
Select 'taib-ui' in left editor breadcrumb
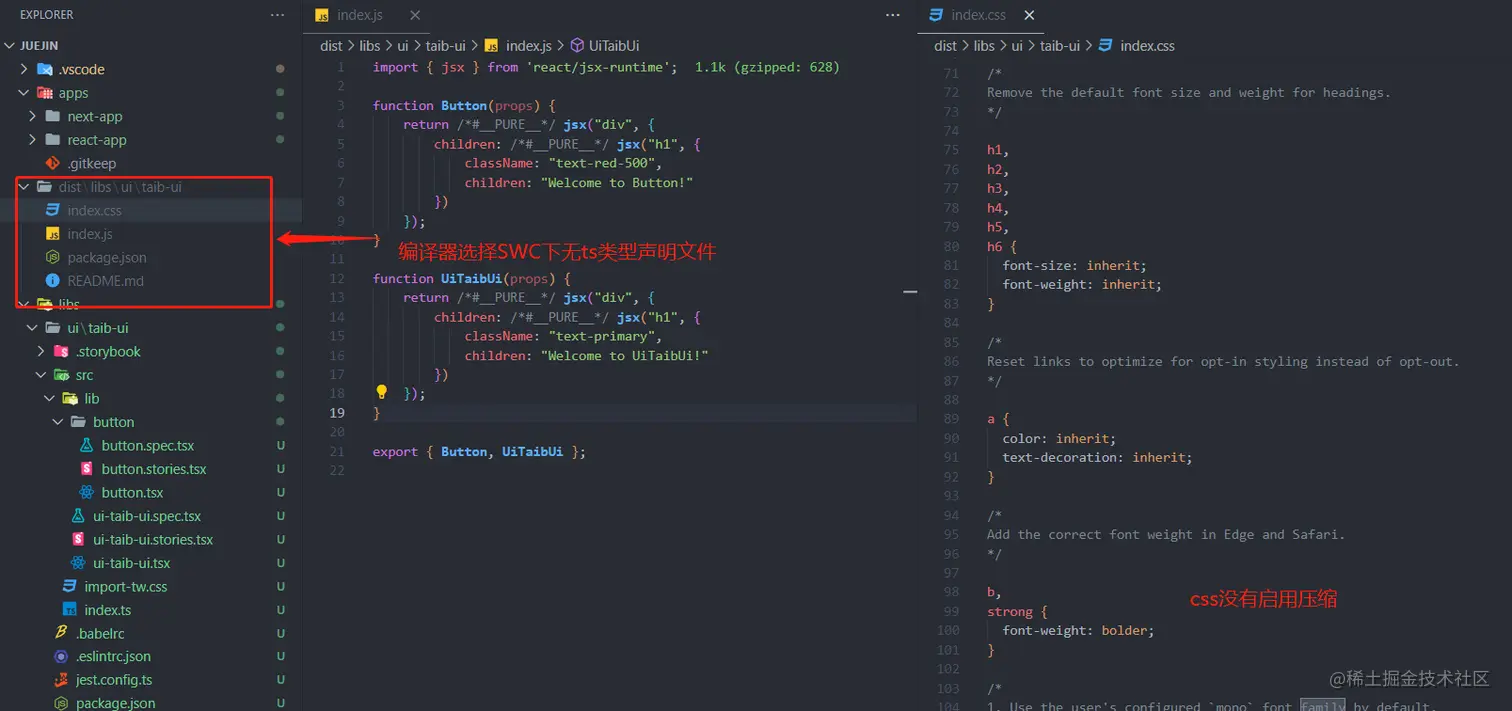coord(445,46)
